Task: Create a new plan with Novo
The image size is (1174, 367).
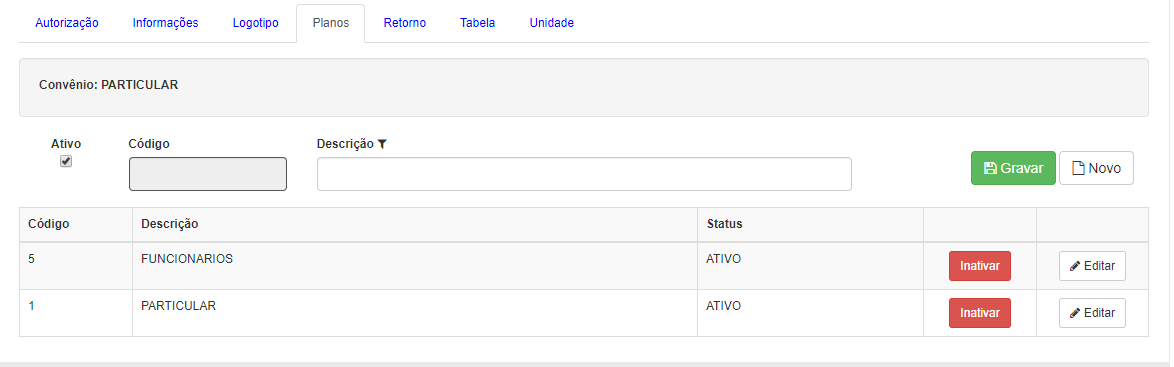Action: (1096, 168)
